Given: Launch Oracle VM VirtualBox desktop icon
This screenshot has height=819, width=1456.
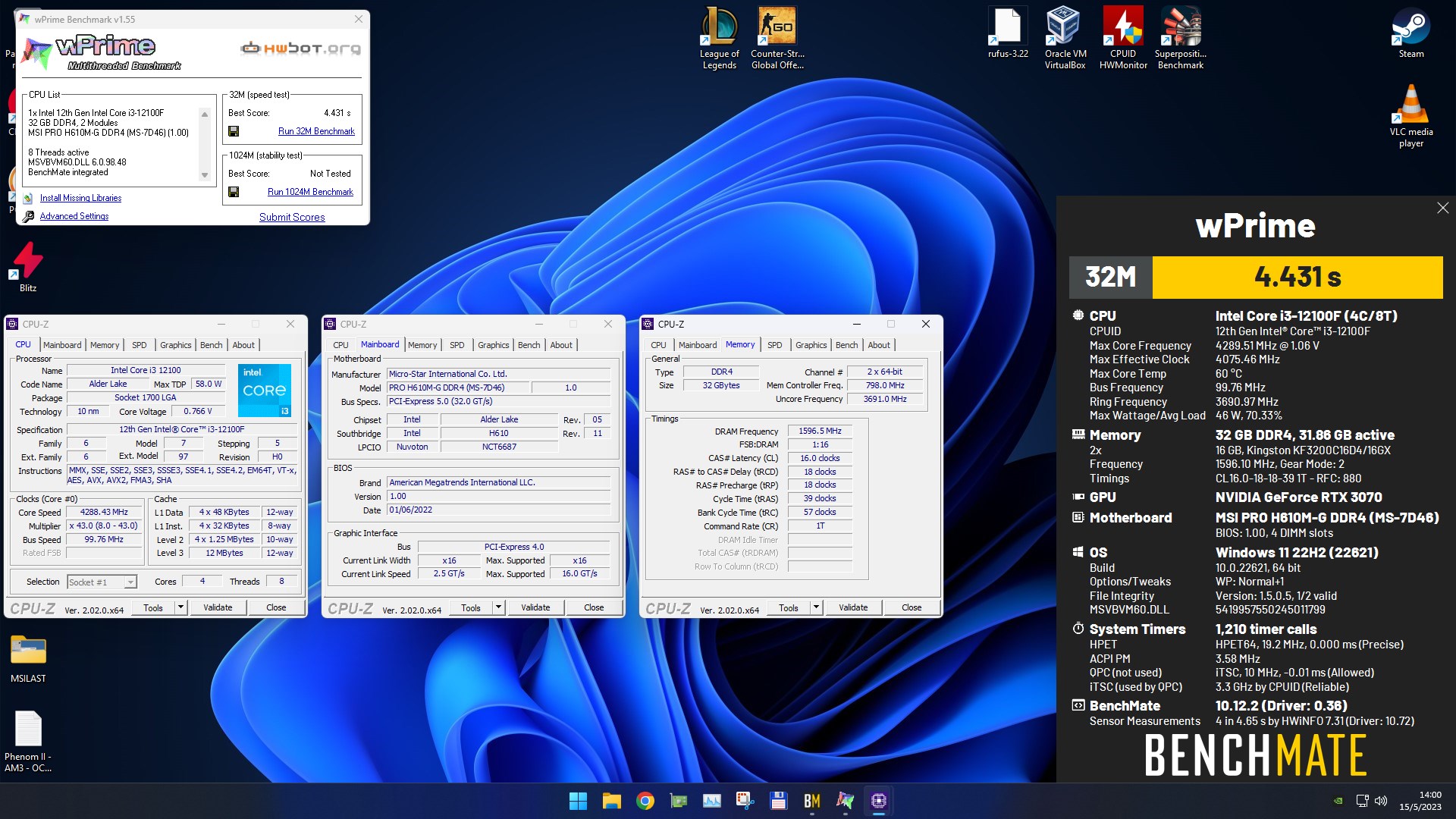Looking at the screenshot, I should coord(1065,38).
